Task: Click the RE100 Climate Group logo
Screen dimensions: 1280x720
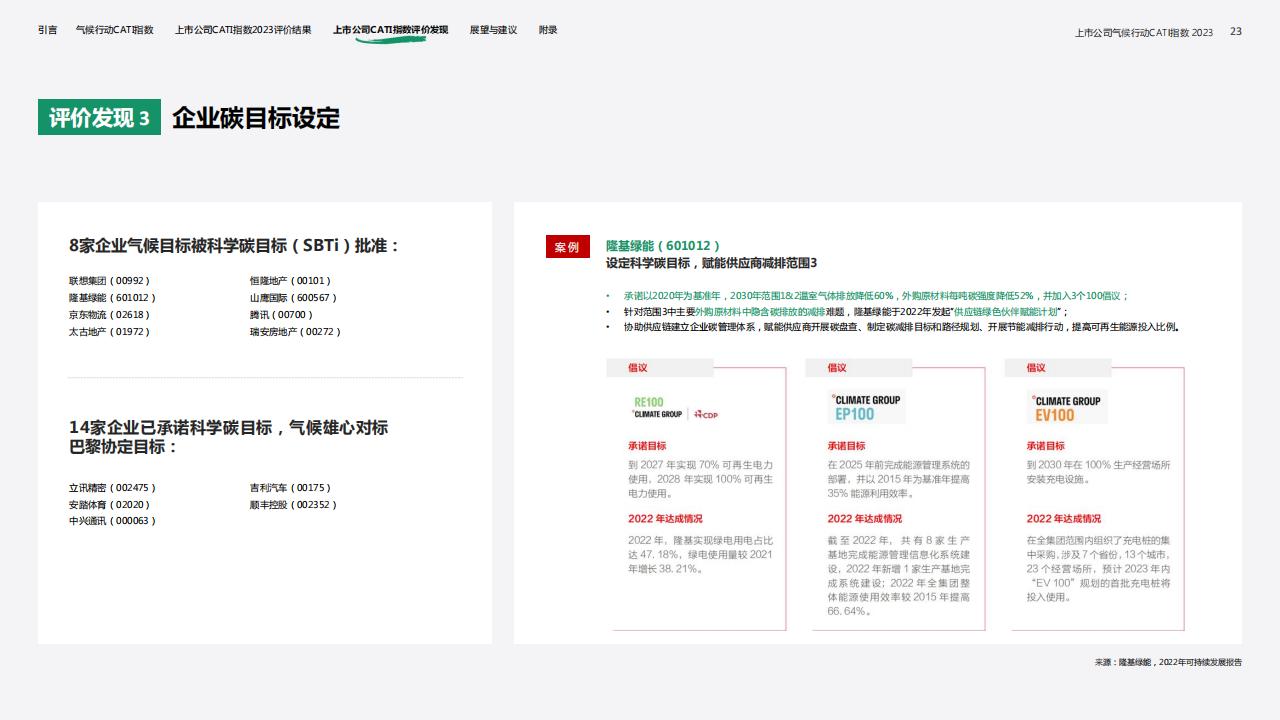Action: tap(676, 408)
